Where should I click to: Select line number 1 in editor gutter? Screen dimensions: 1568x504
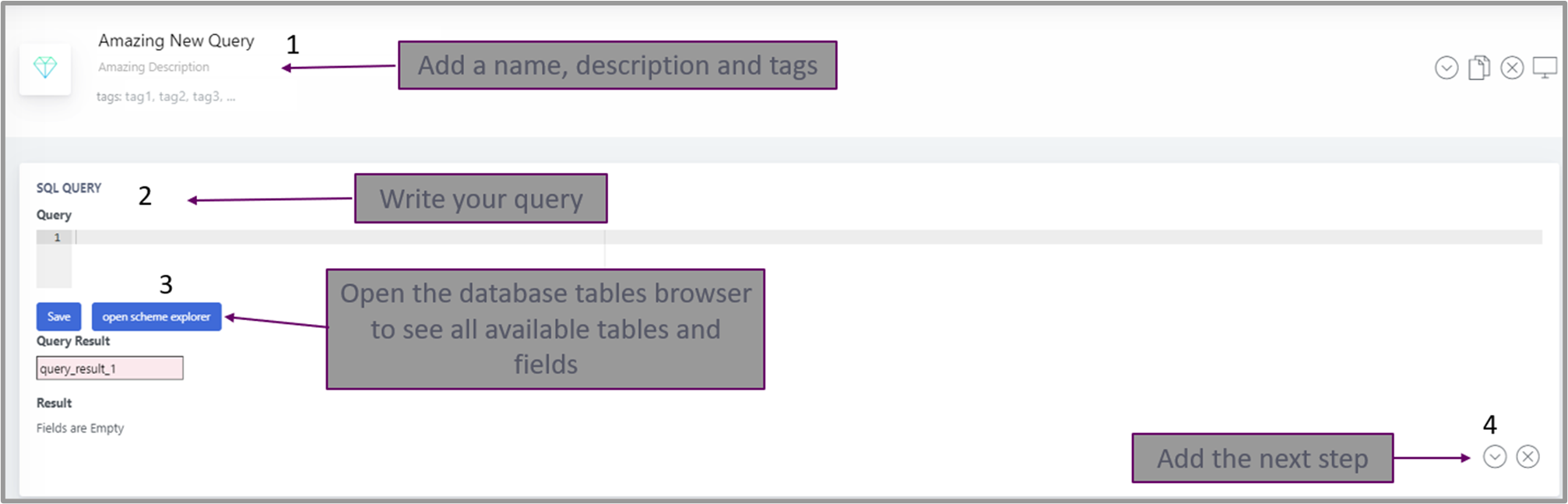(57, 237)
